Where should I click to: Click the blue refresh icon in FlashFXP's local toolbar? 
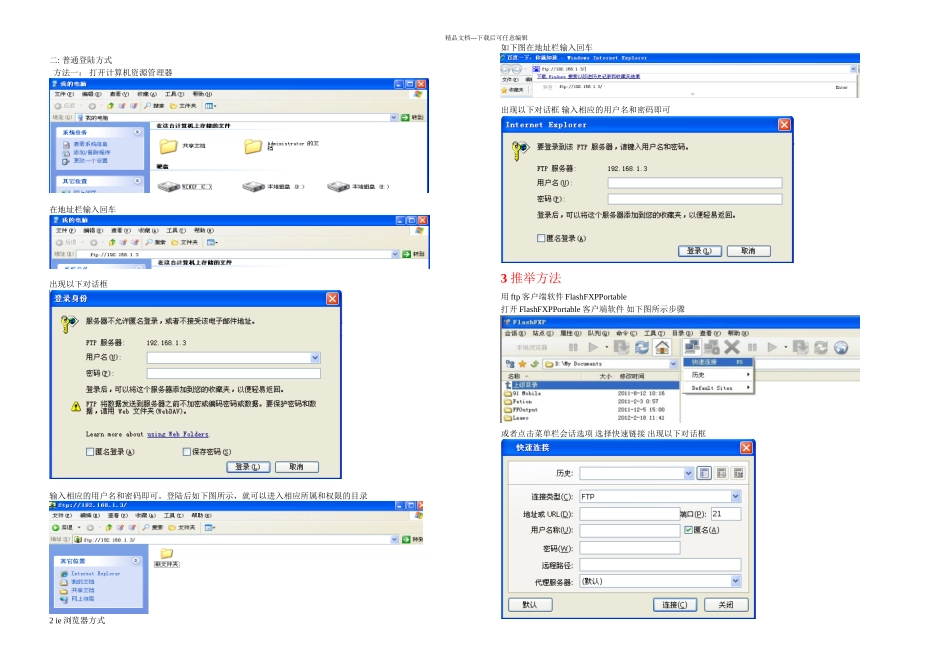(x=642, y=347)
